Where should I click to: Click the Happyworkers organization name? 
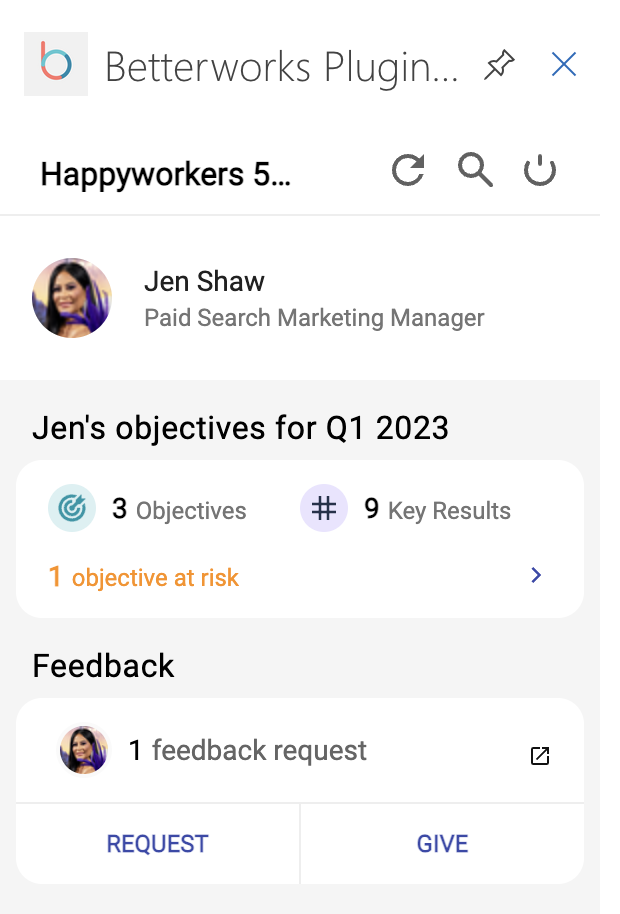tap(165, 174)
